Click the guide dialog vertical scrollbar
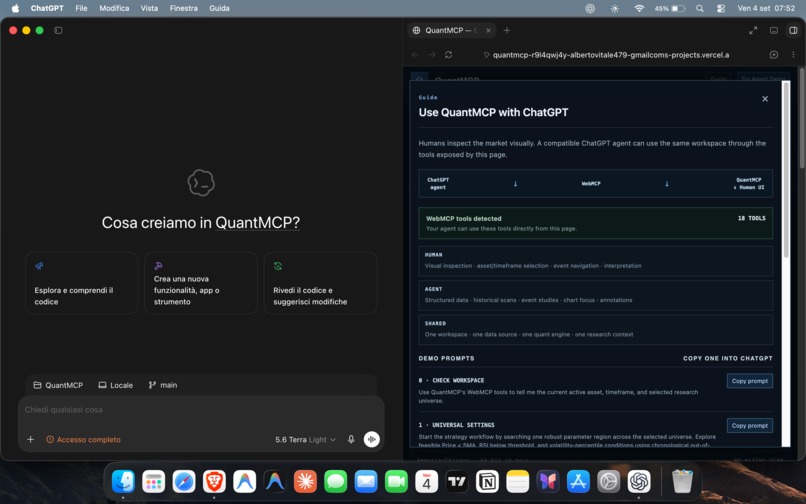This screenshot has height=504, width=806. (x=785, y=170)
